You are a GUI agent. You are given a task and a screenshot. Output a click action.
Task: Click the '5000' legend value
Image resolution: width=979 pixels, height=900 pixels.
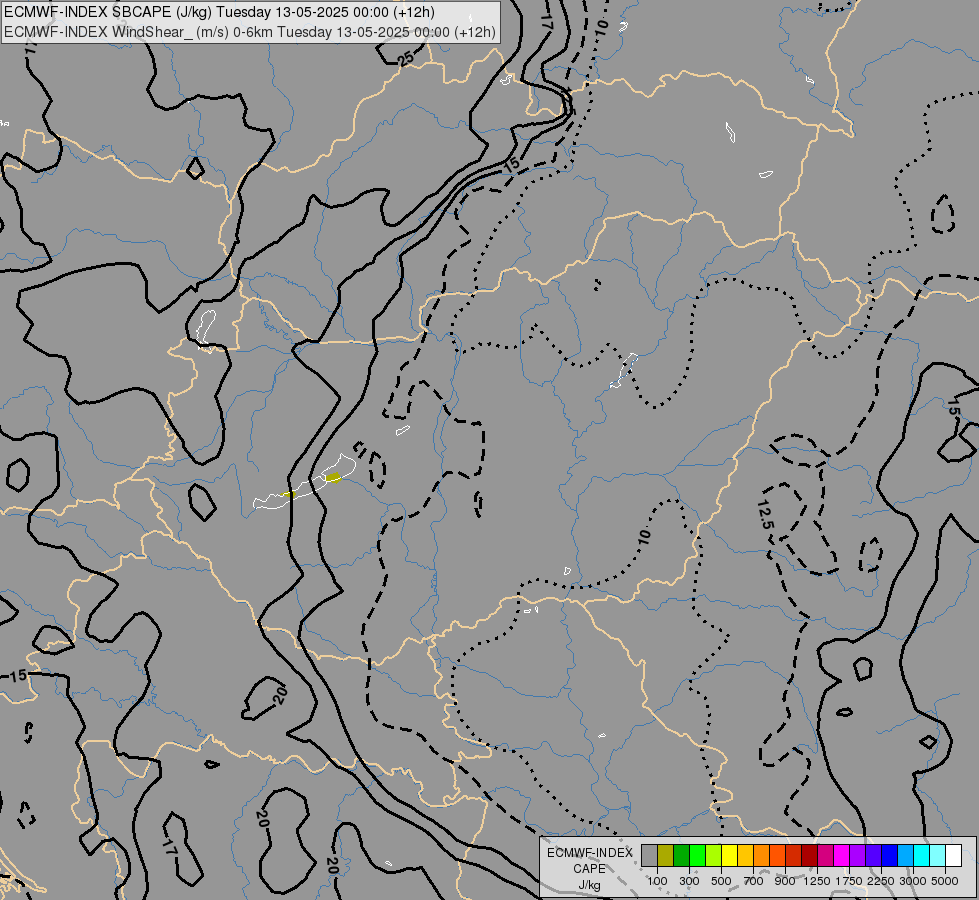point(945,881)
